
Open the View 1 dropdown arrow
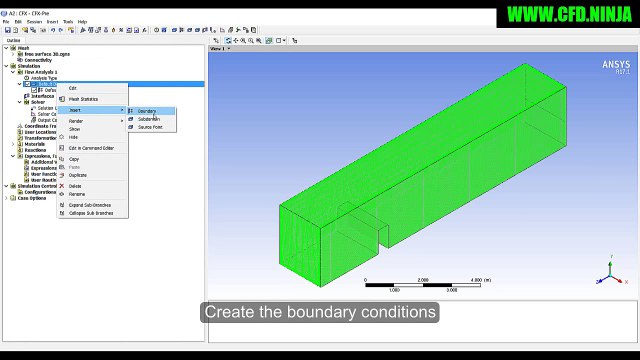point(229,49)
